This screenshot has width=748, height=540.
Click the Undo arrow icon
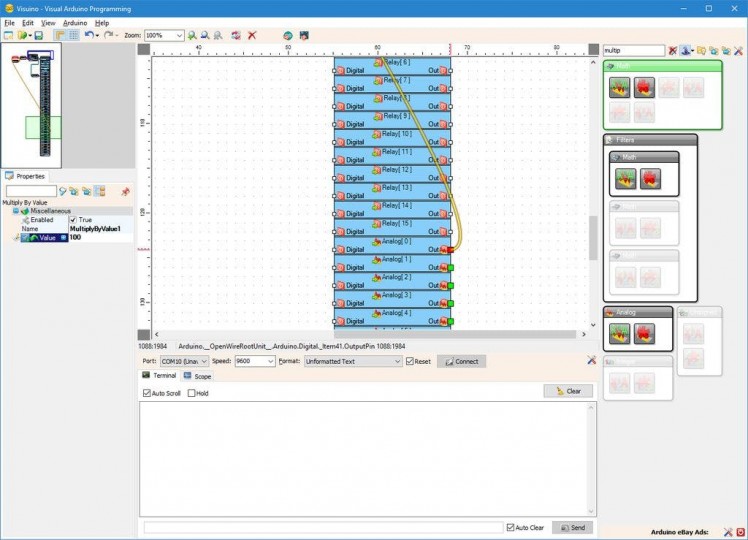[x=89, y=35]
